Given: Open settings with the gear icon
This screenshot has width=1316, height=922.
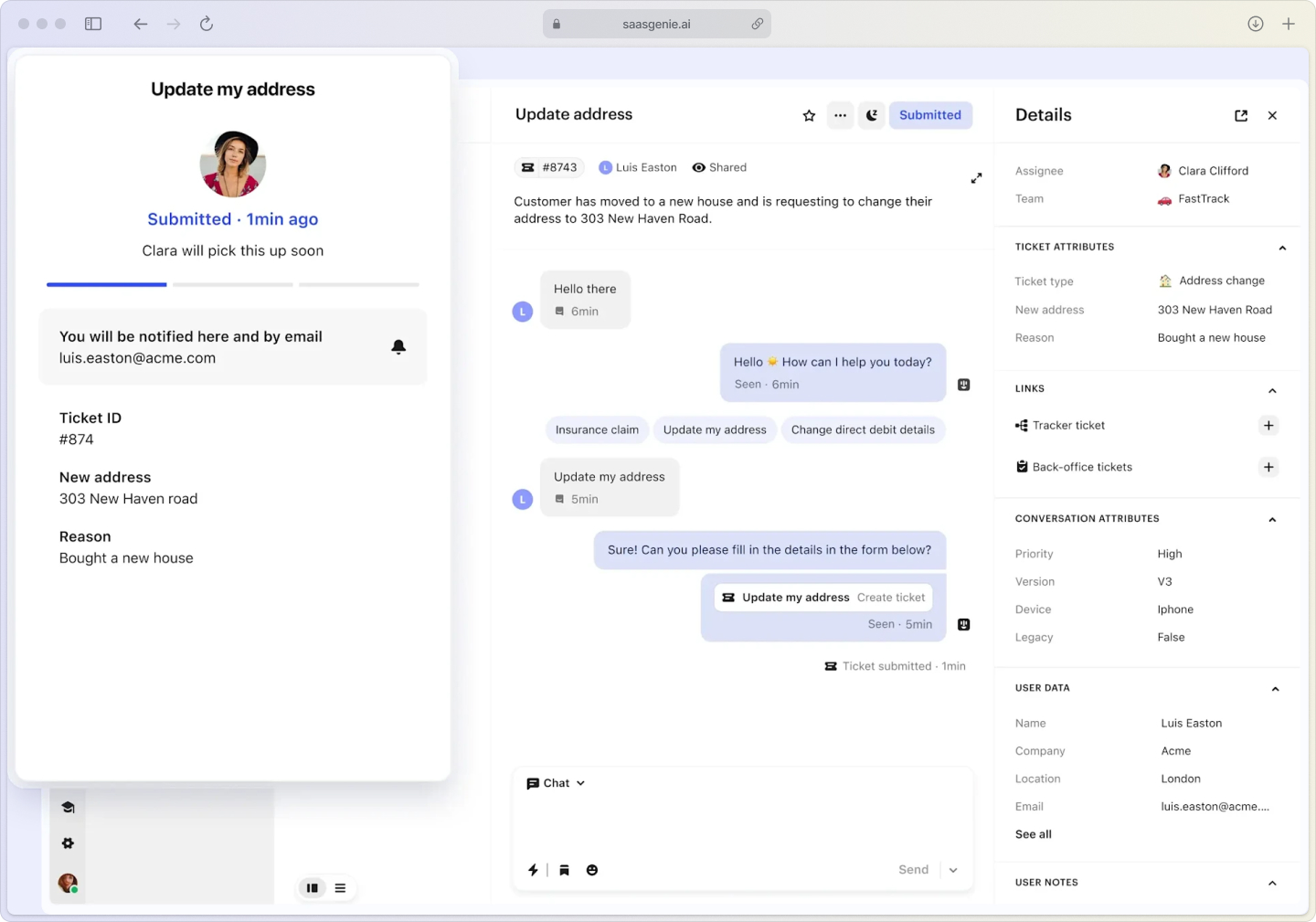Looking at the screenshot, I should (x=68, y=843).
